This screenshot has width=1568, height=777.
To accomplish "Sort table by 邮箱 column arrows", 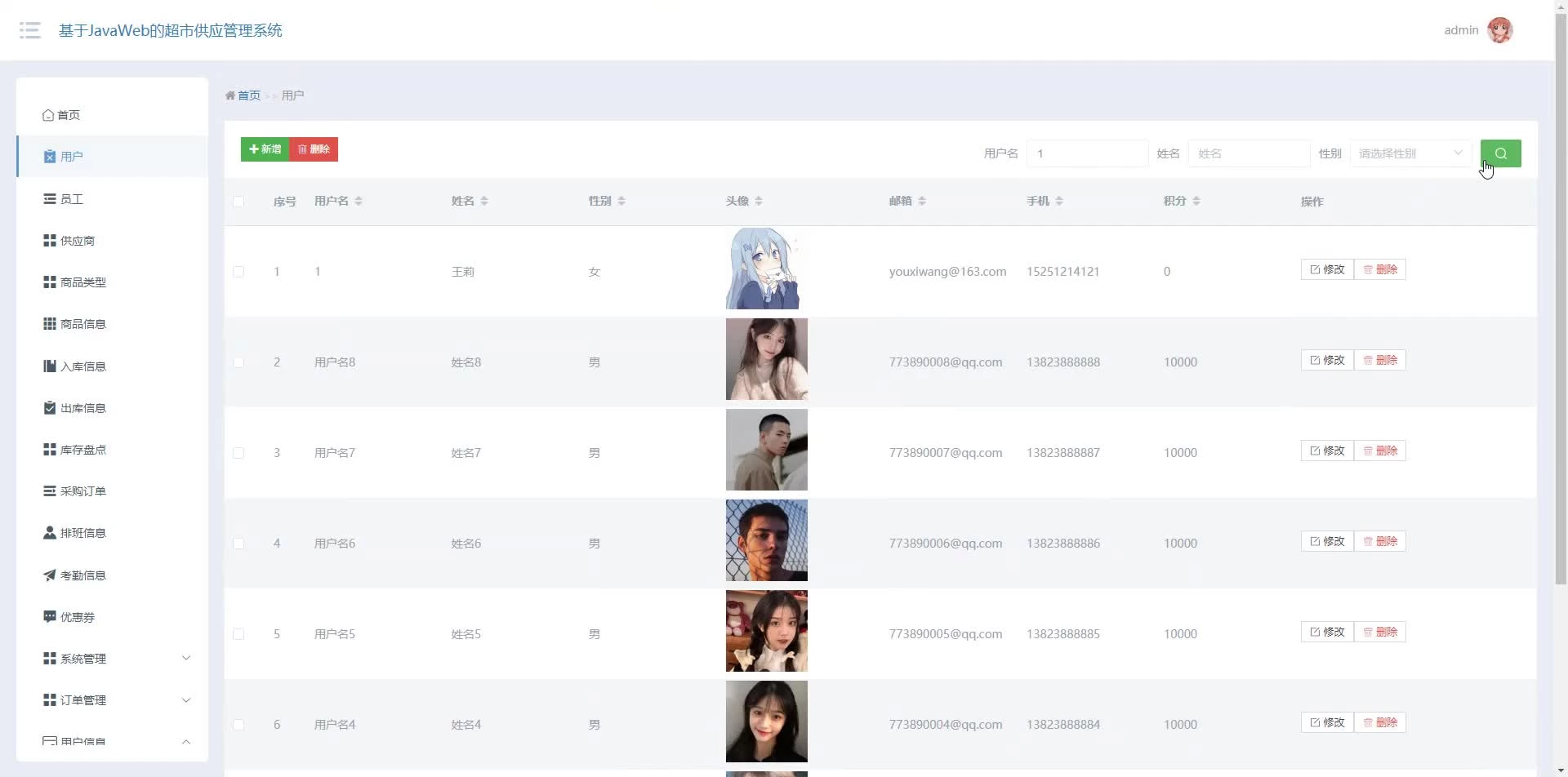I will [x=922, y=201].
